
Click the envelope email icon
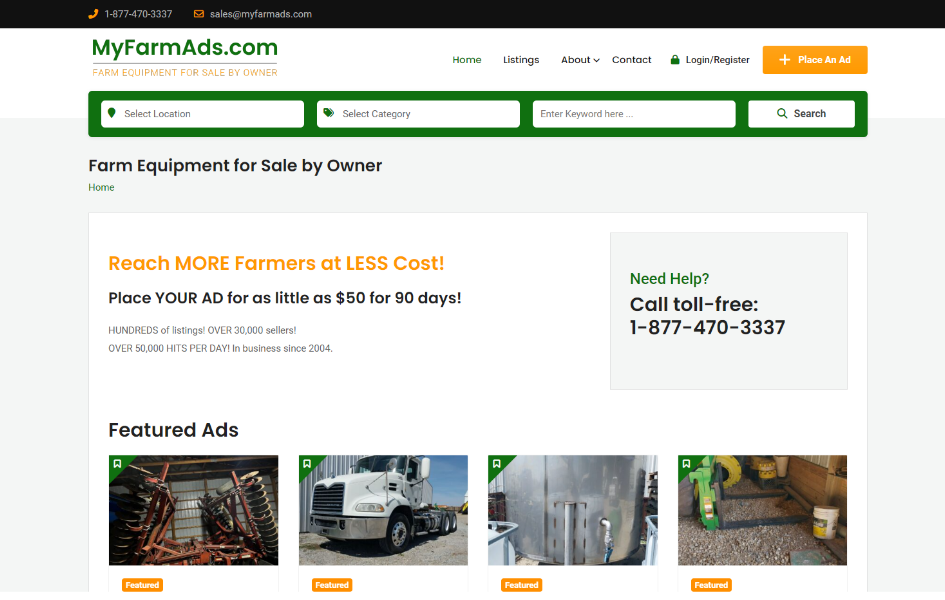[199, 14]
